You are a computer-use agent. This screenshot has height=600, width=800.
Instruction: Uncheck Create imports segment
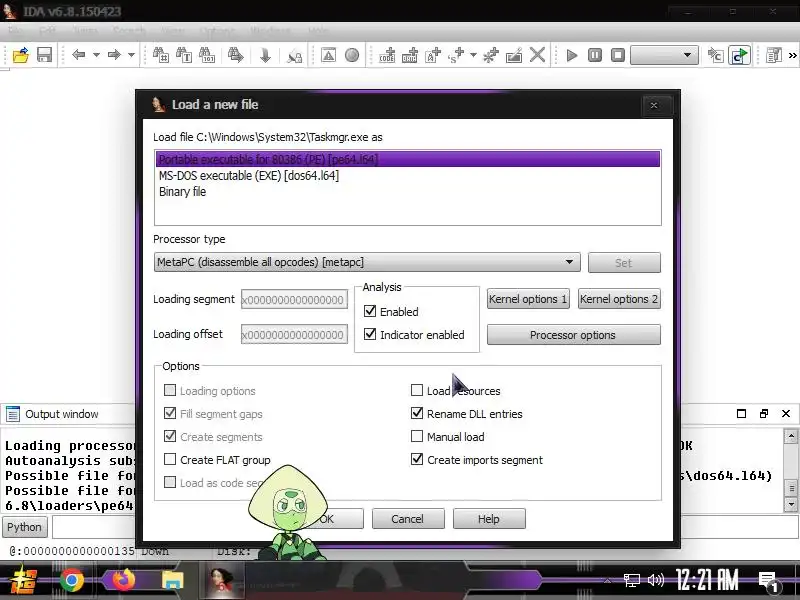tap(417, 459)
